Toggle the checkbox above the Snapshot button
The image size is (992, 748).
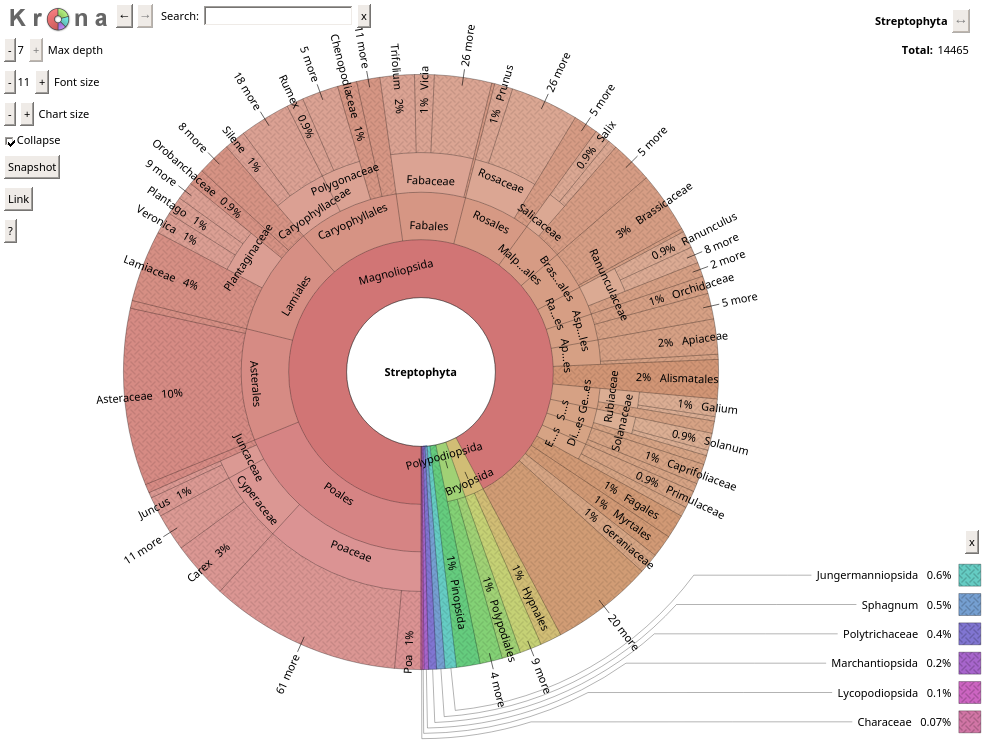[10, 142]
